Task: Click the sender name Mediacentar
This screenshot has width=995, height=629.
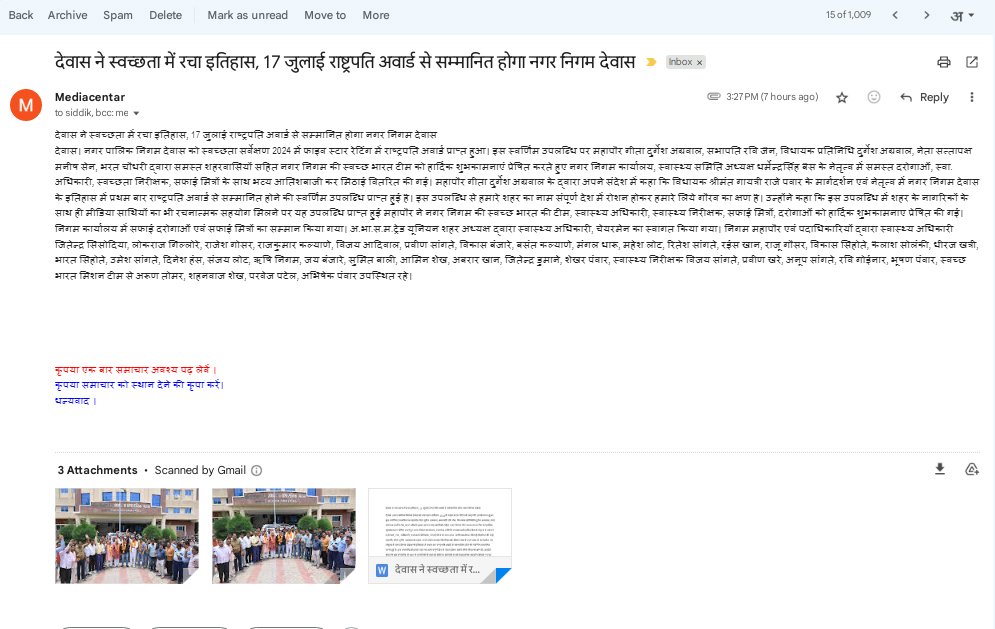Action: pyautogui.click(x=89, y=97)
